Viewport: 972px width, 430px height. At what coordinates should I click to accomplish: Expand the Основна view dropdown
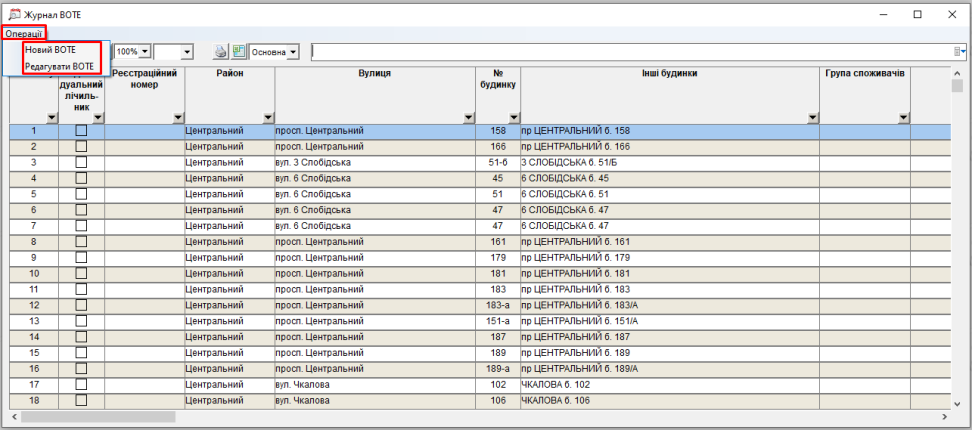[x=293, y=52]
